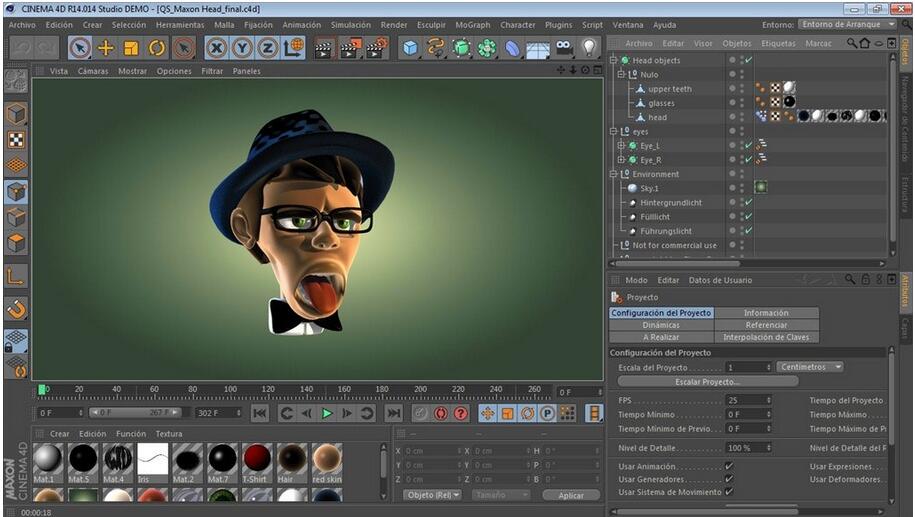
Task: Click the Aplicar button
Action: 571,495
